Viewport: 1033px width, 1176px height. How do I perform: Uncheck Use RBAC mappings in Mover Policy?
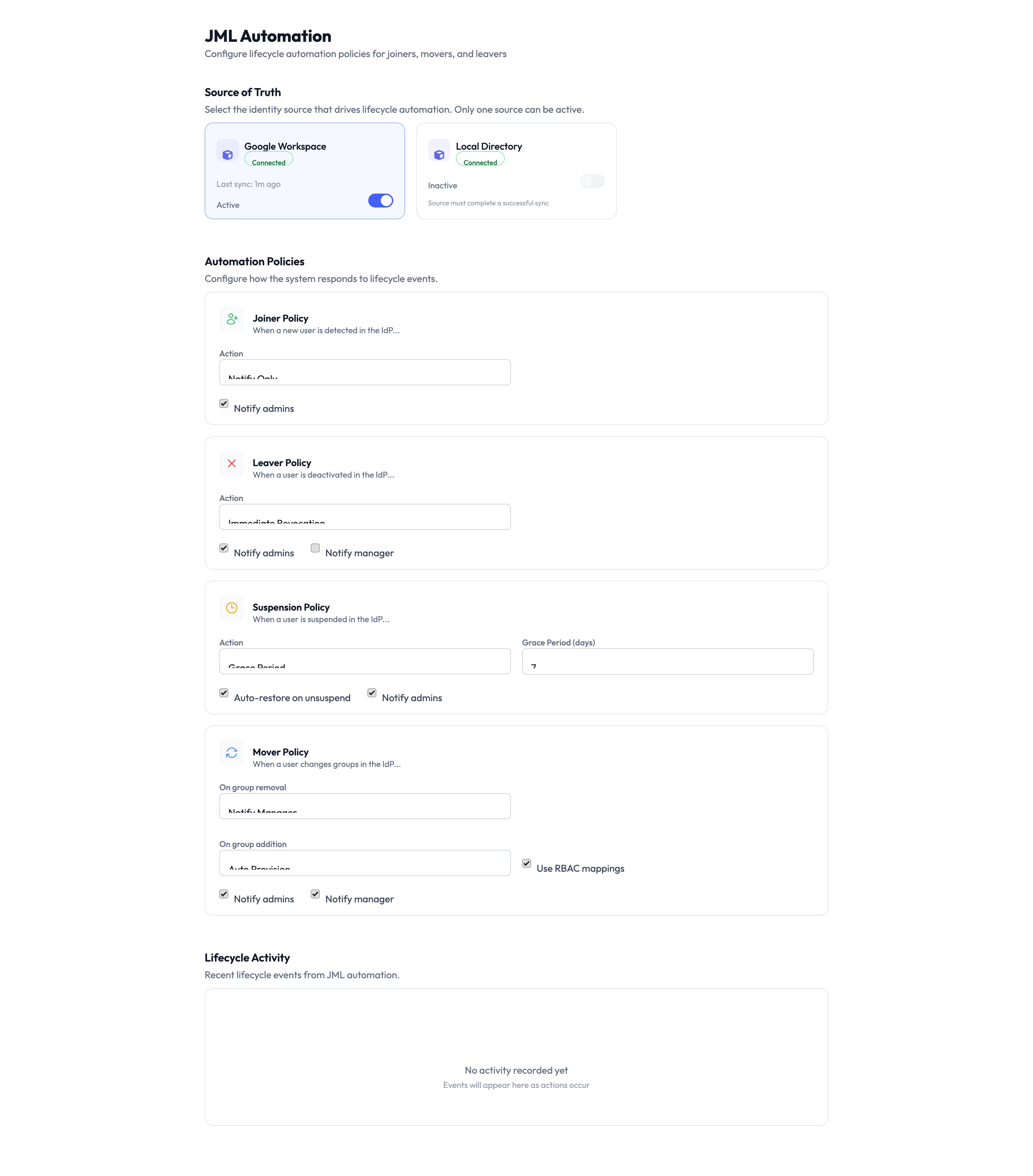(x=527, y=864)
